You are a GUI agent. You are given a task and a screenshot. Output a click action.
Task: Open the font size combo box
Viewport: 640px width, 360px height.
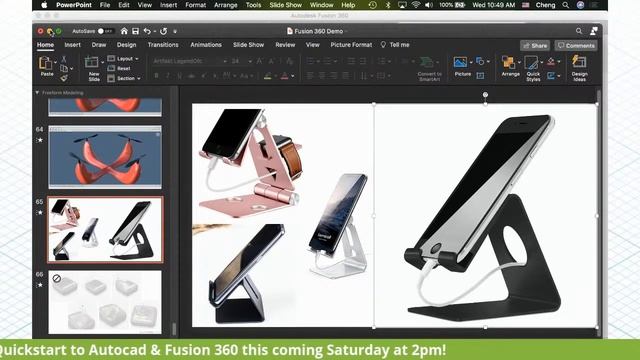tap(241, 61)
